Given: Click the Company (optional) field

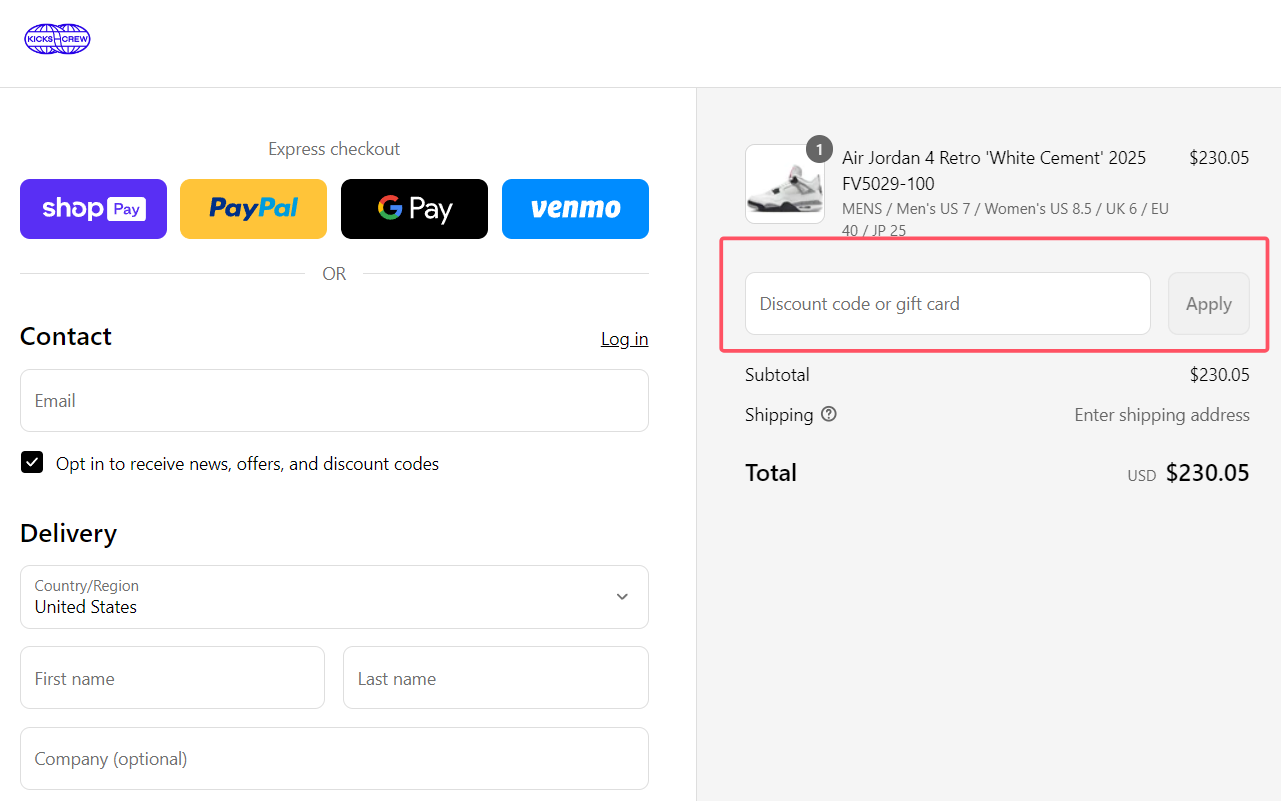Looking at the screenshot, I should coord(334,759).
